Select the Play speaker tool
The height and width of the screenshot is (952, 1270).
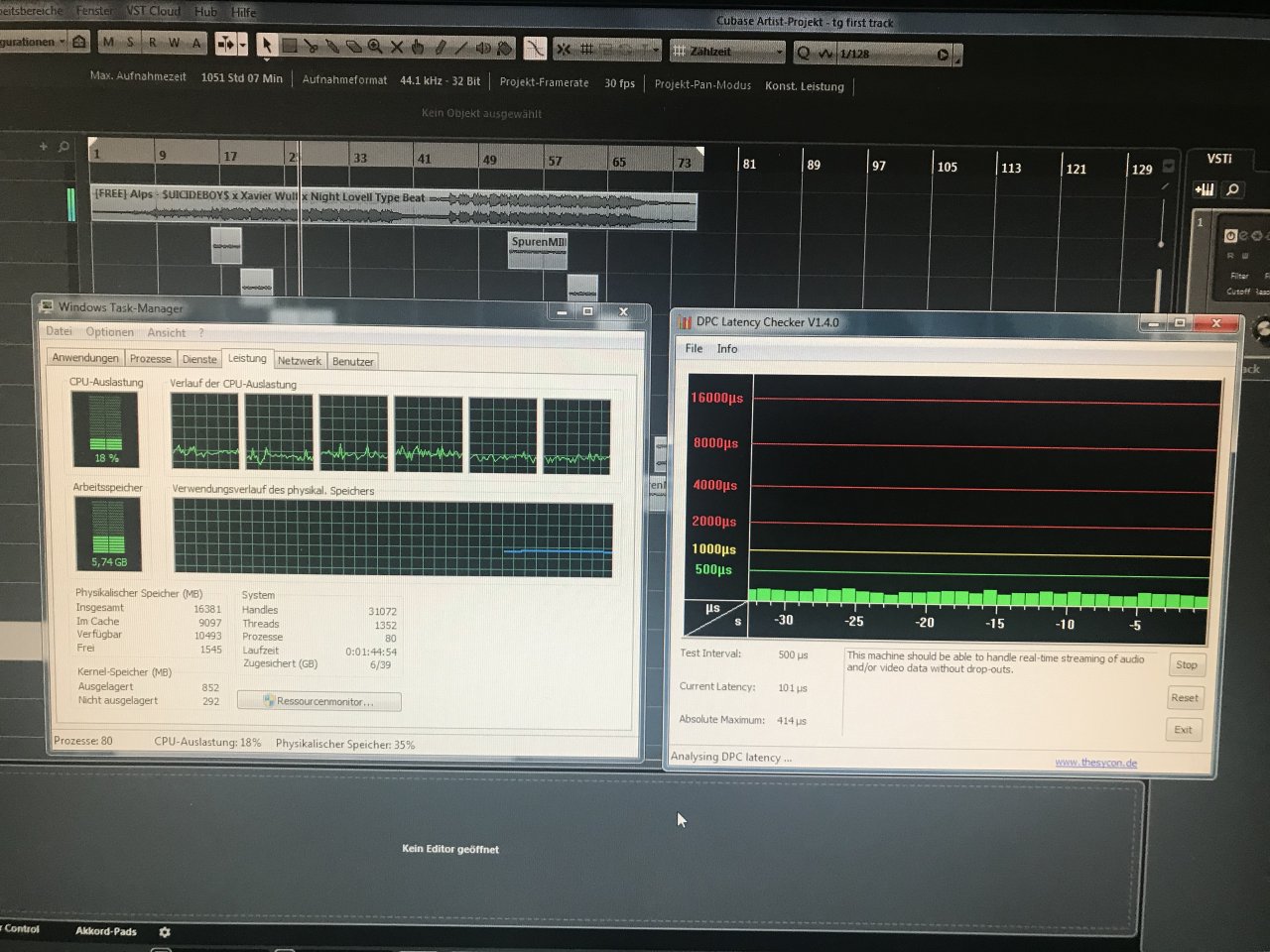click(x=483, y=48)
